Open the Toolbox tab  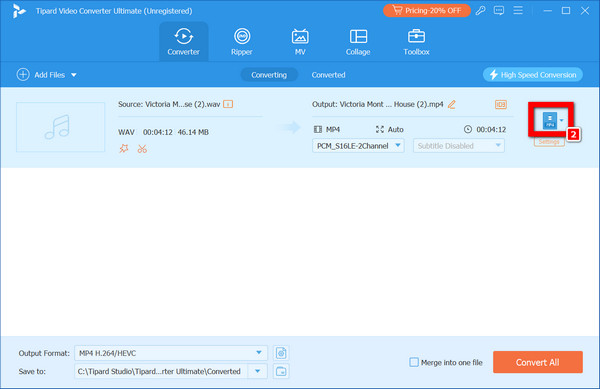tap(416, 41)
